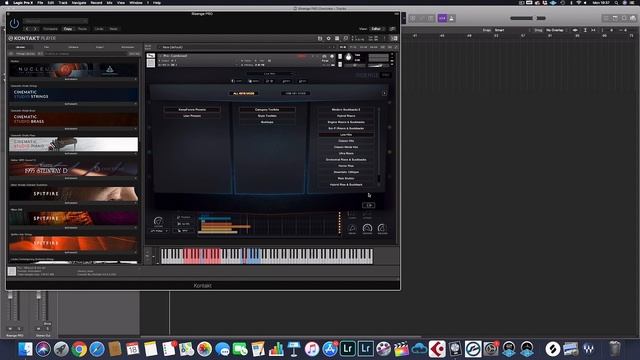The height and width of the screenshot is (360, 640).
Task: Open the Snap Smart dropdown in Logic
Action: (x=510, y=30)
